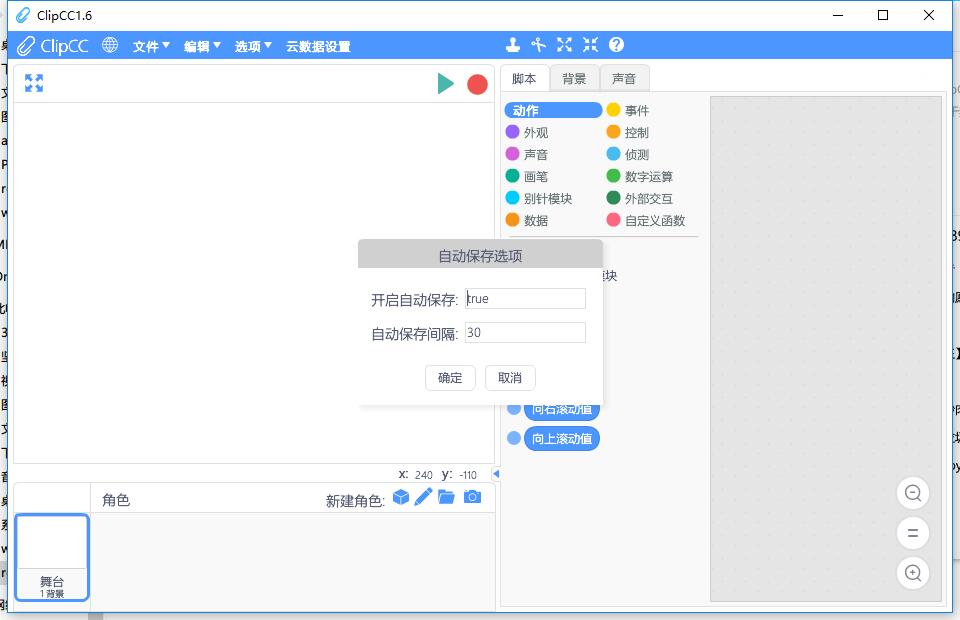Select the 舞台 stage thumbnail
The image size is (960, 620).
pyautogui.click(x=52, y=558)
